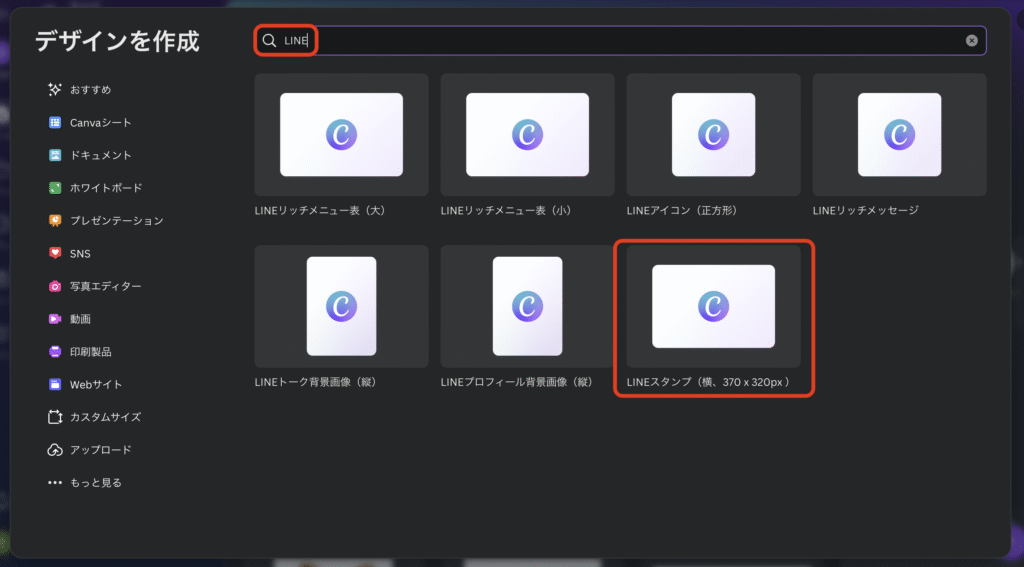Image resolution: width=1024 pixels, height=567 pixels.
Task: Click the おすすめ sparkle icon
Action: tap(55, 89)
